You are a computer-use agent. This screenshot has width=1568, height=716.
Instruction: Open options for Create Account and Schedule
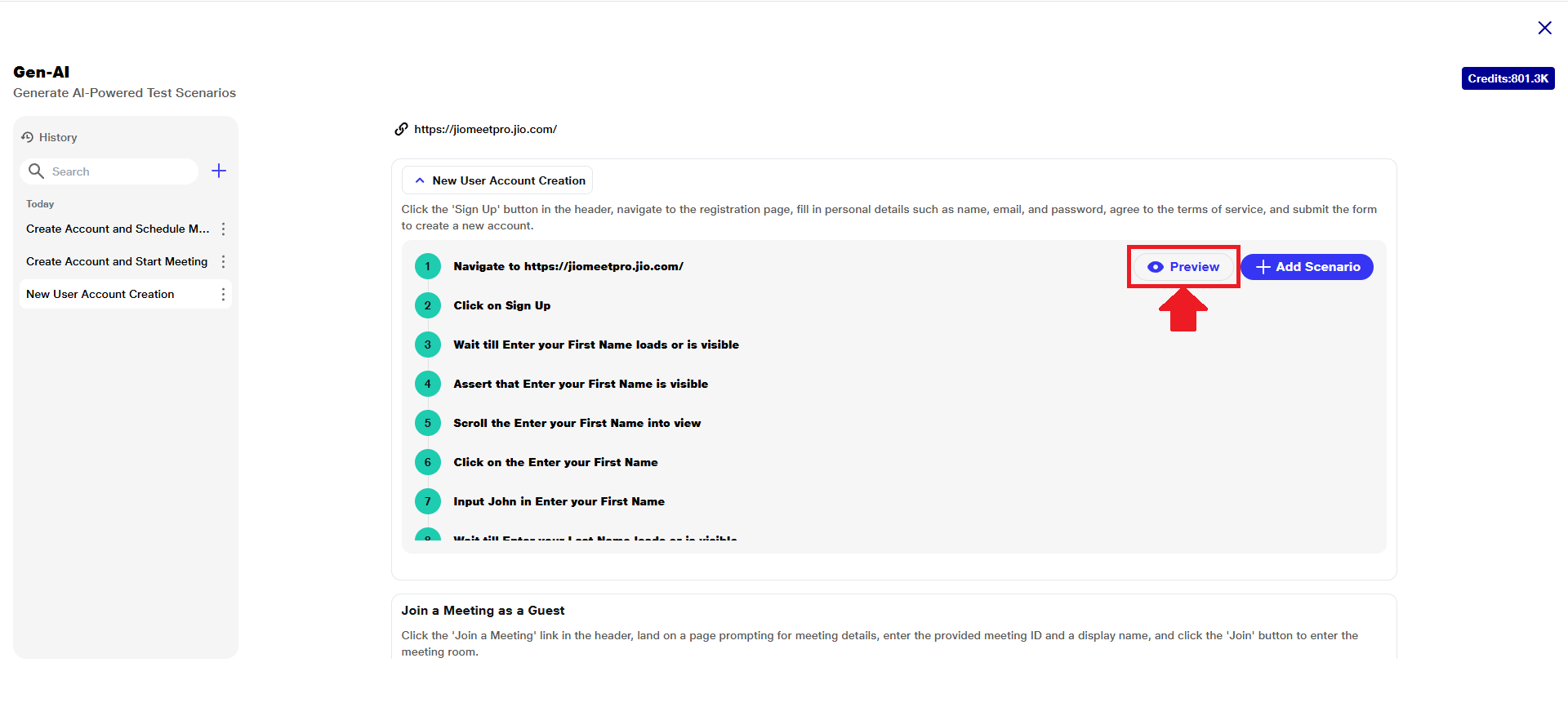[223, 229]
